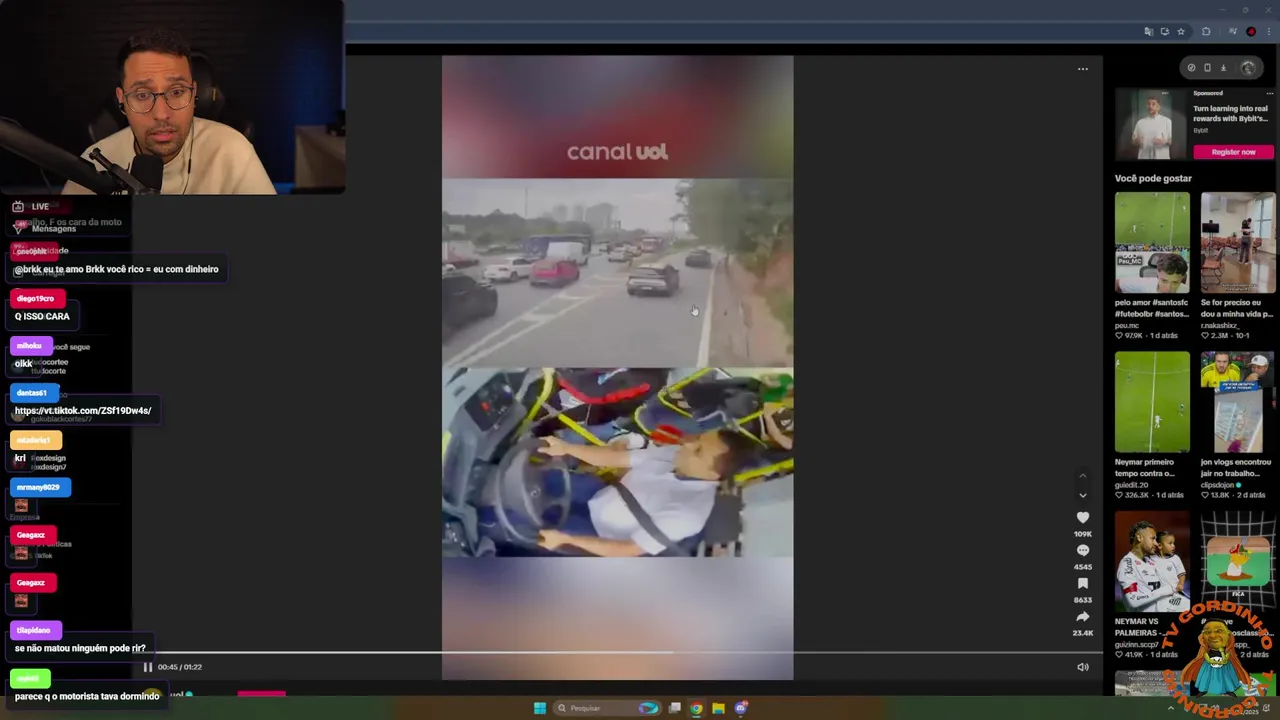Image resolution: width=1280 pixels, height=720 pixels.
Task: Click the Mensagens label in the chat overlay
Action: pos(54,229)
